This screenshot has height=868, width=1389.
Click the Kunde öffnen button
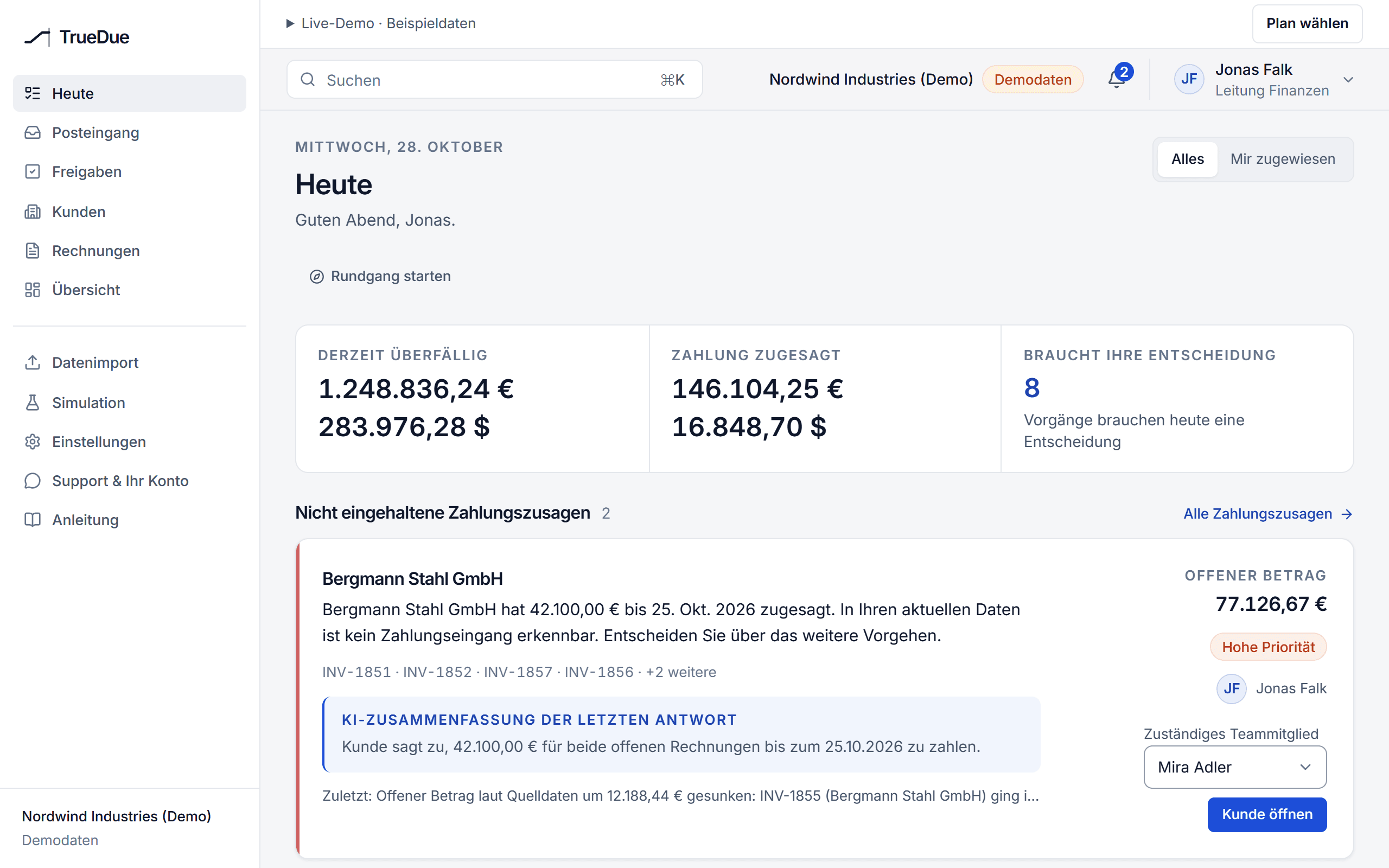[x=1267, y=814]
